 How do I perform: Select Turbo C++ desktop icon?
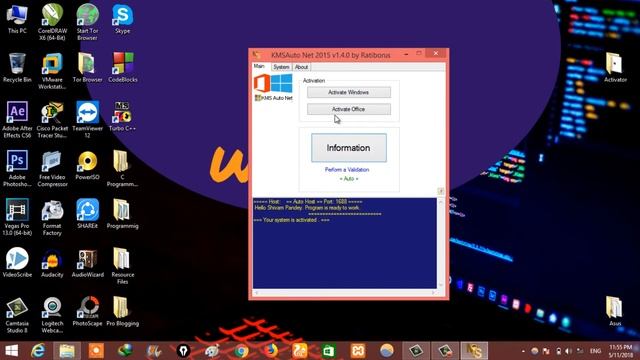point(122,117)
